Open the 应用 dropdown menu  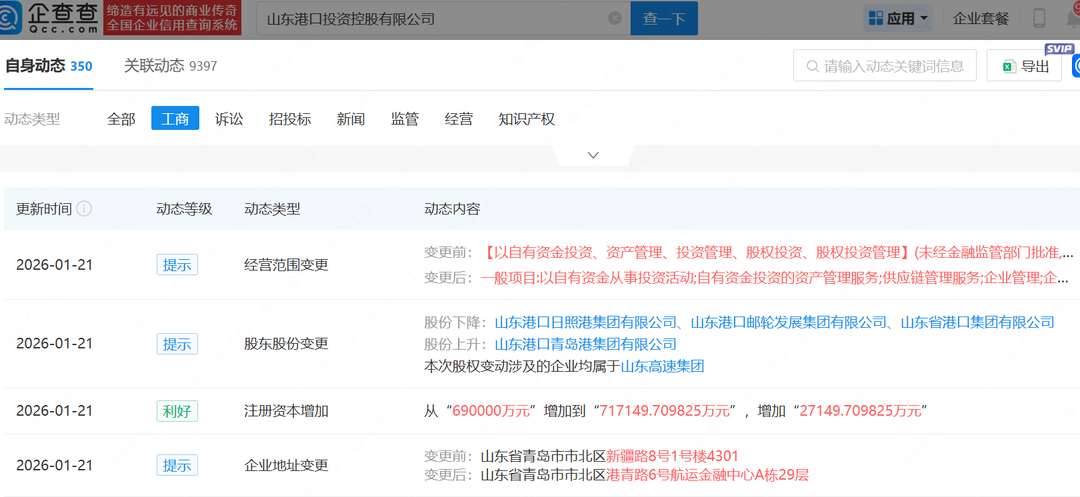pyautogui.click(x=897, y=18)
